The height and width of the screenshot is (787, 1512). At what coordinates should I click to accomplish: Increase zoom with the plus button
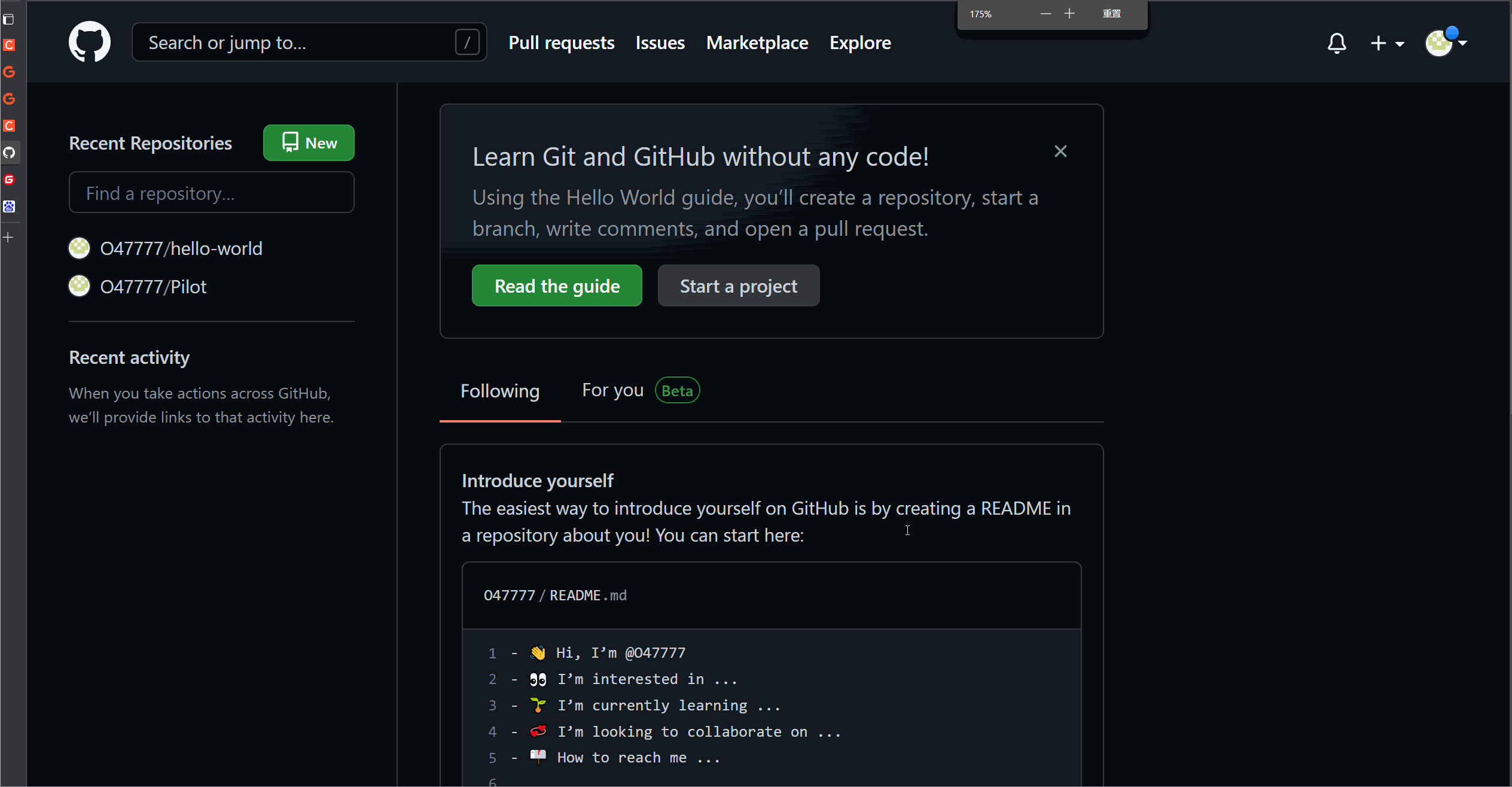pos(1069,13)
